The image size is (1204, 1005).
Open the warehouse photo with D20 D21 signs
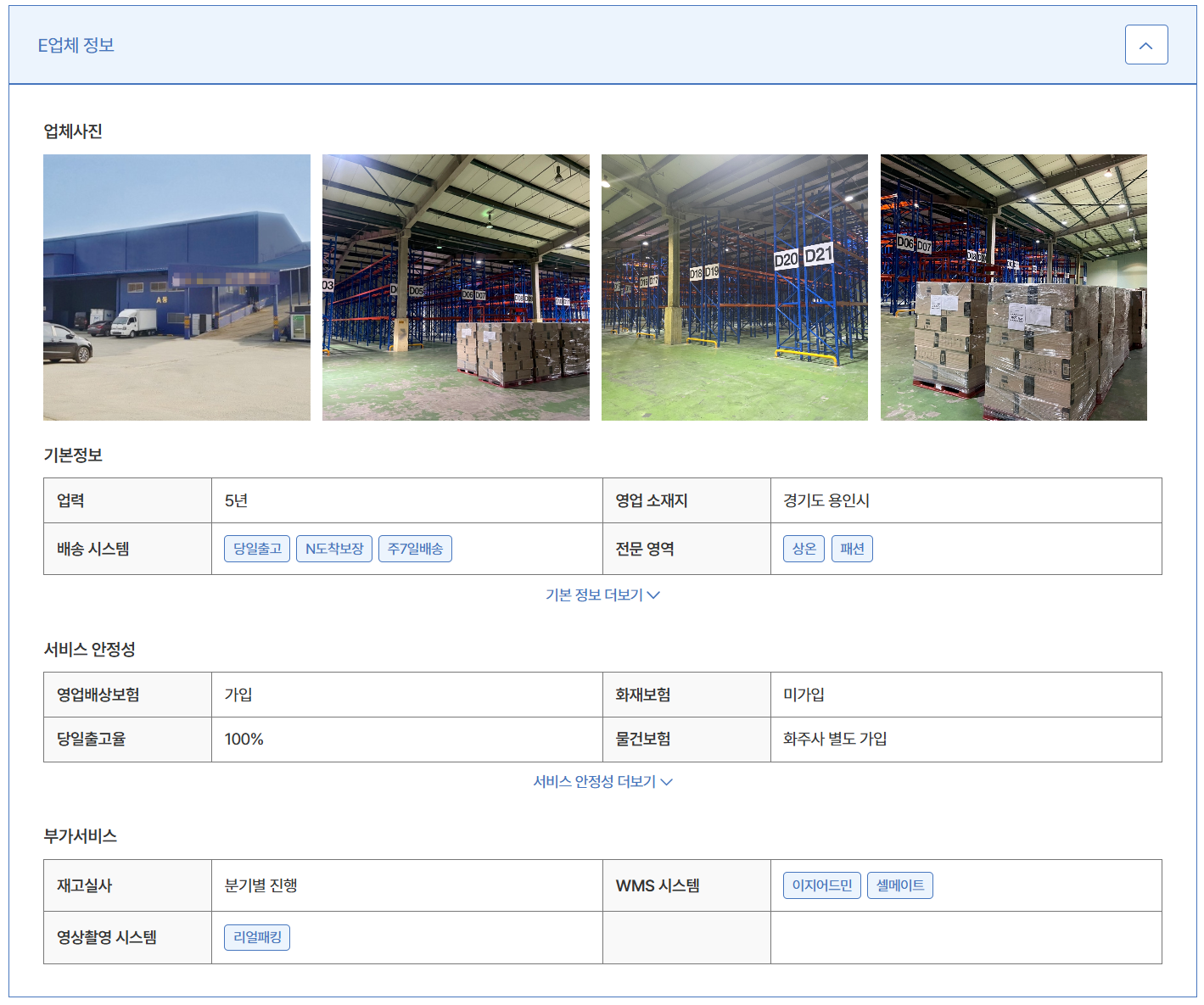pos(735,288)
